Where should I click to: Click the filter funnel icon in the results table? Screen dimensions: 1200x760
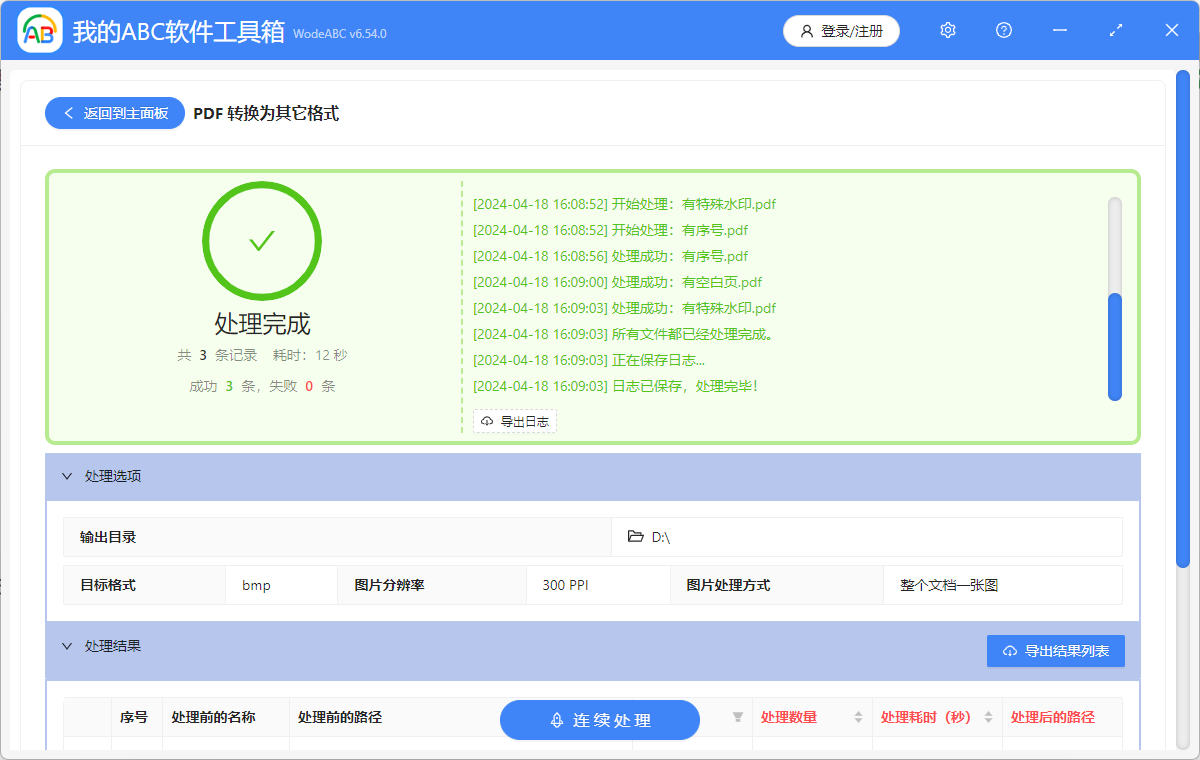tap(737, 717)
